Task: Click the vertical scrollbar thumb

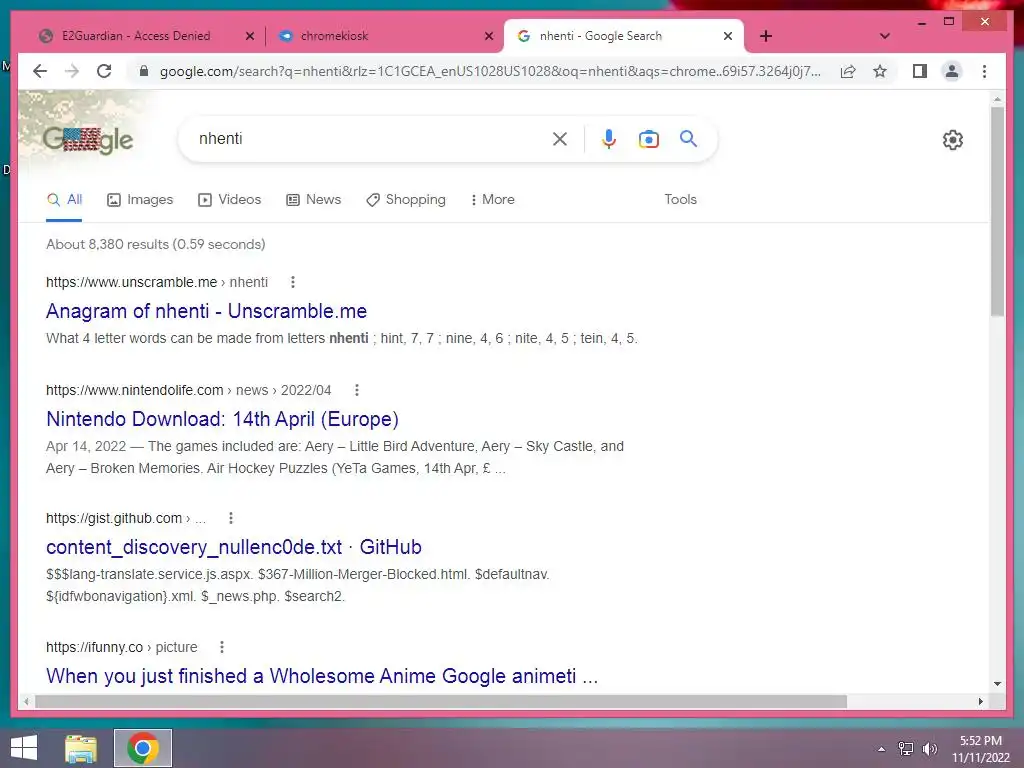Action: [x=997, y=212]
